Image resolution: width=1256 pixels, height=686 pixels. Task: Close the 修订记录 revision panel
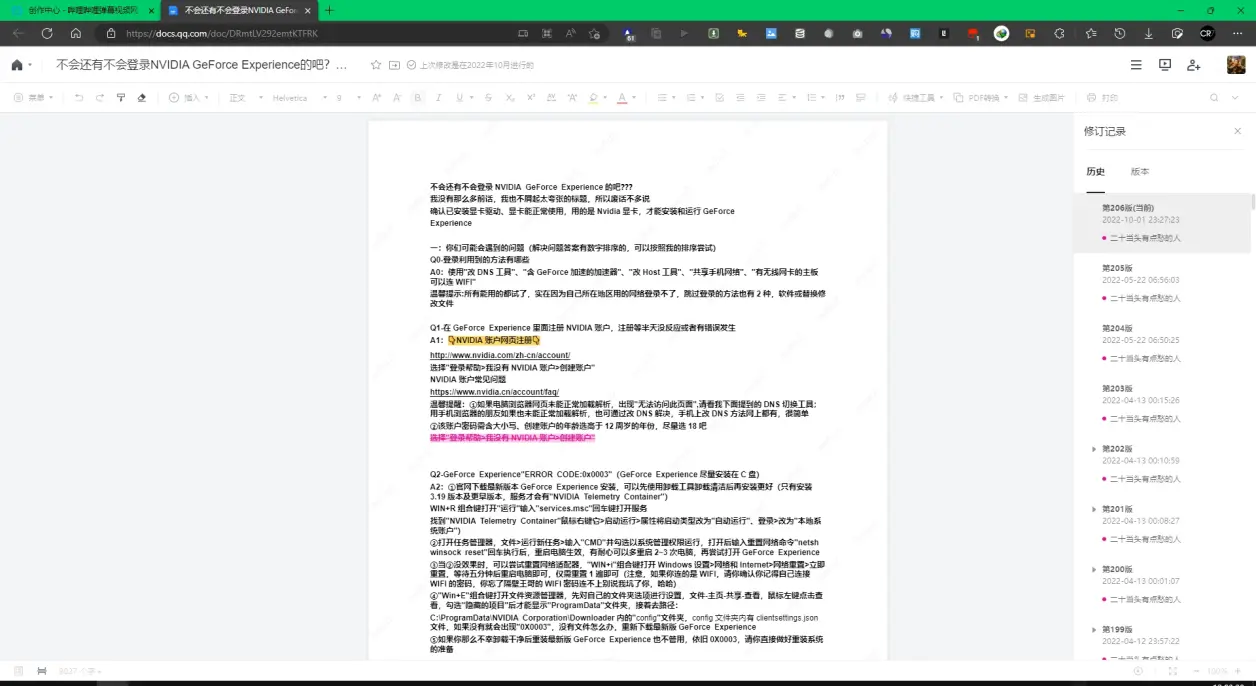[x=1237, y=131]
